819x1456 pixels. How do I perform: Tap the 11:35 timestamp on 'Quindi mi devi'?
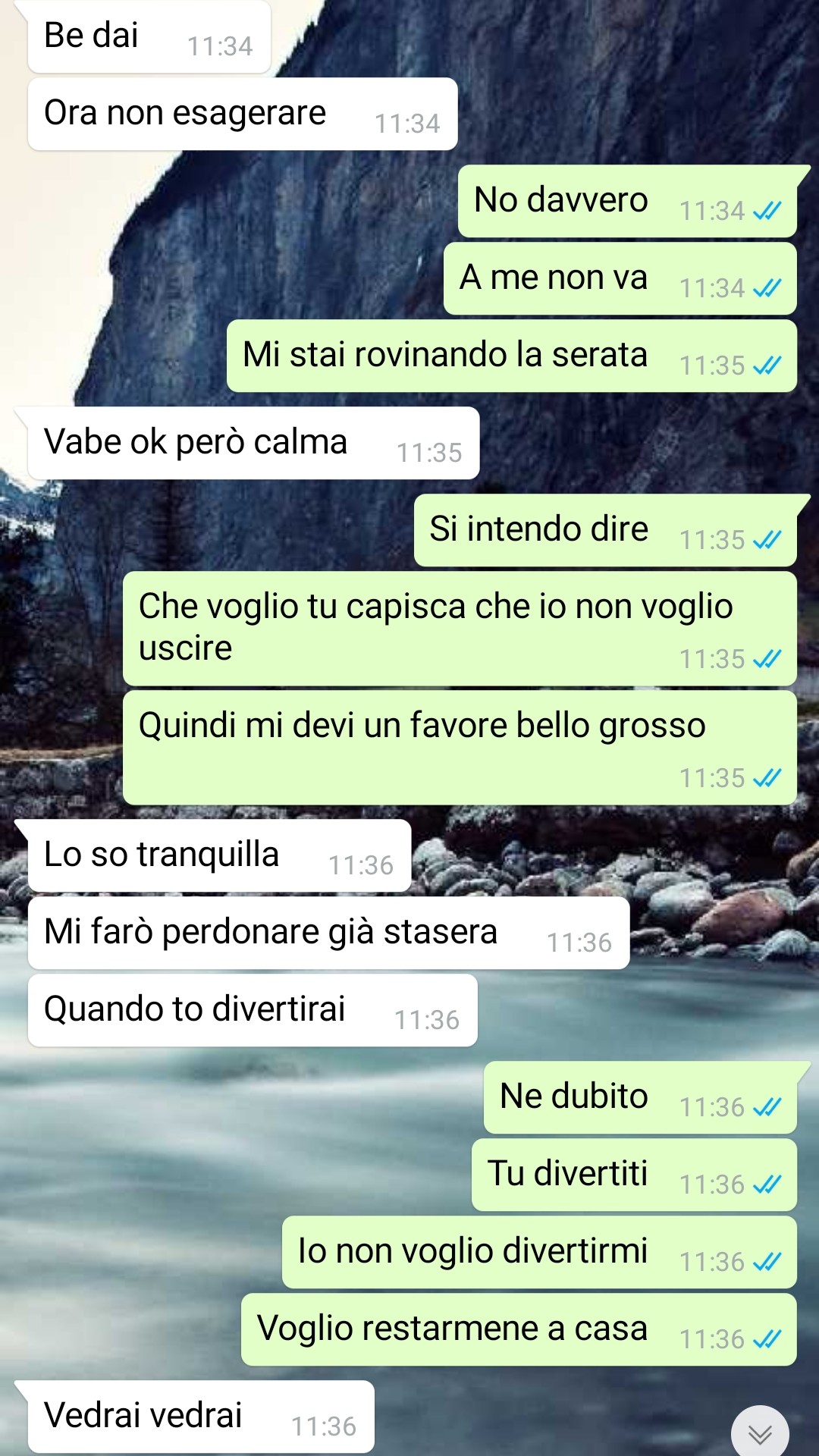coord(712,778)
